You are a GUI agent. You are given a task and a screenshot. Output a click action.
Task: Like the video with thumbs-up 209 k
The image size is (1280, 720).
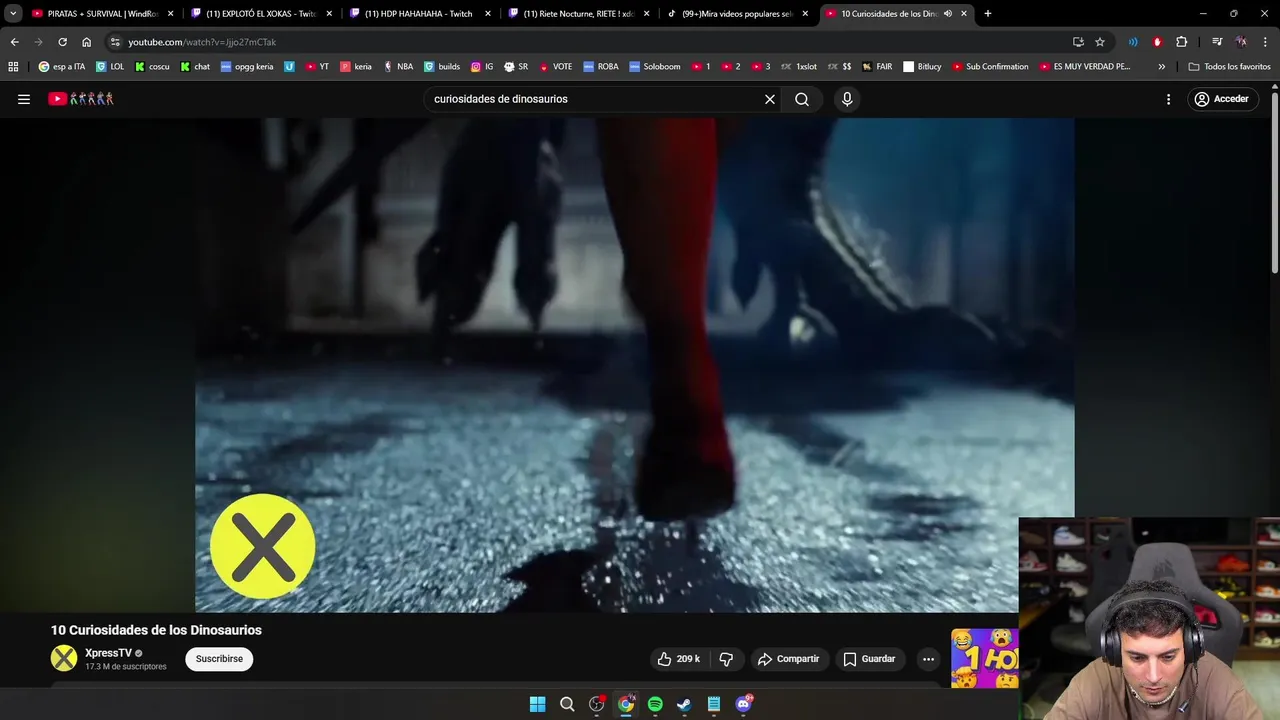point(679,659)
